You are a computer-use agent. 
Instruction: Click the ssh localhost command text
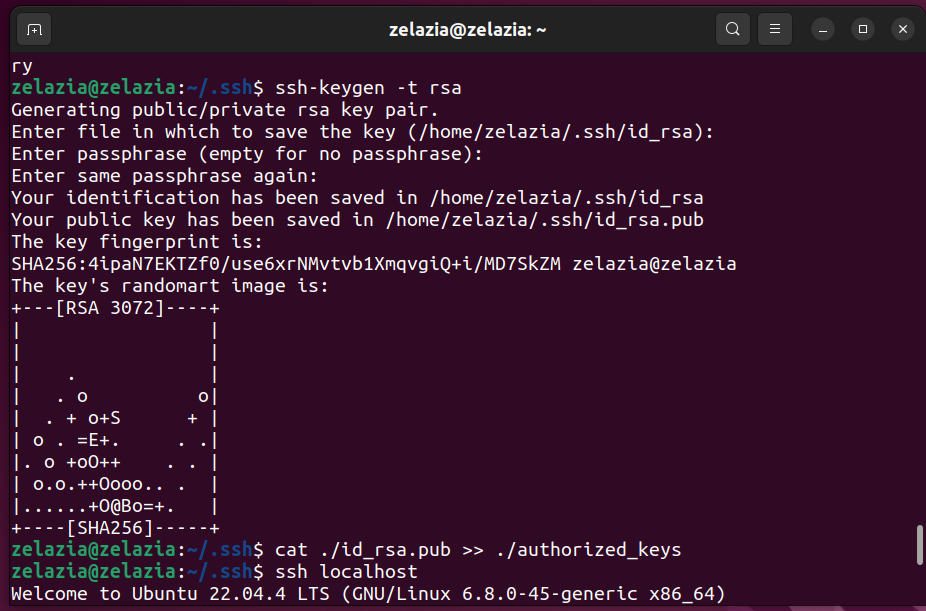coord(346,571)
